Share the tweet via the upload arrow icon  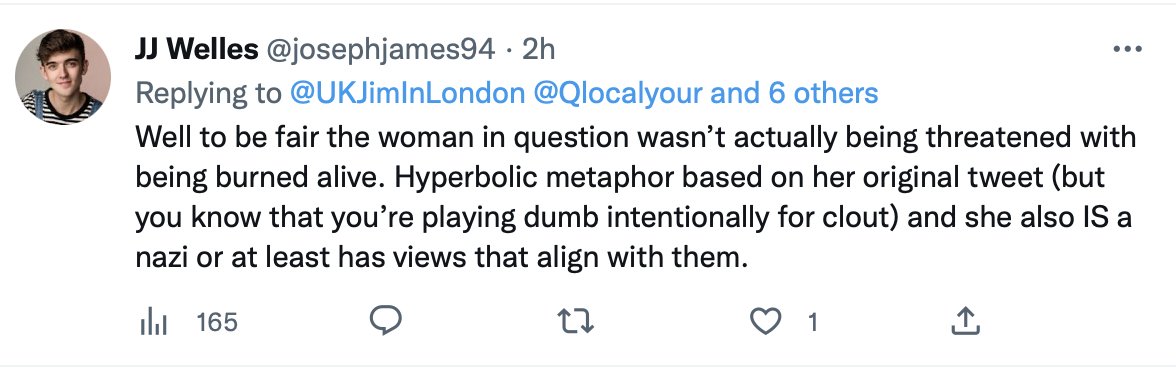click(965, 321)
